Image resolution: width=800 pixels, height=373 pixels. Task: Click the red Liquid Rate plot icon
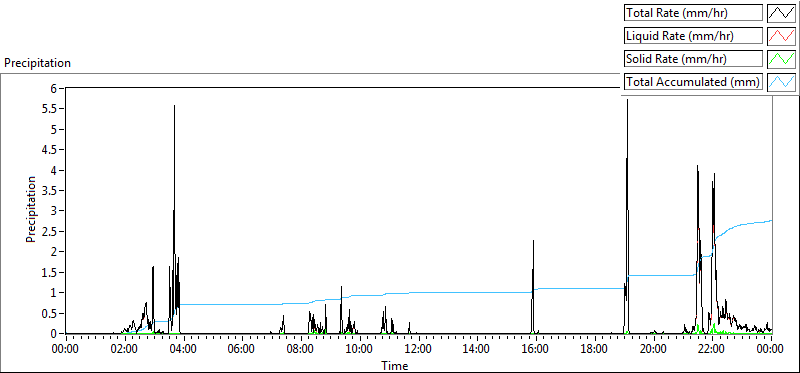781,36
